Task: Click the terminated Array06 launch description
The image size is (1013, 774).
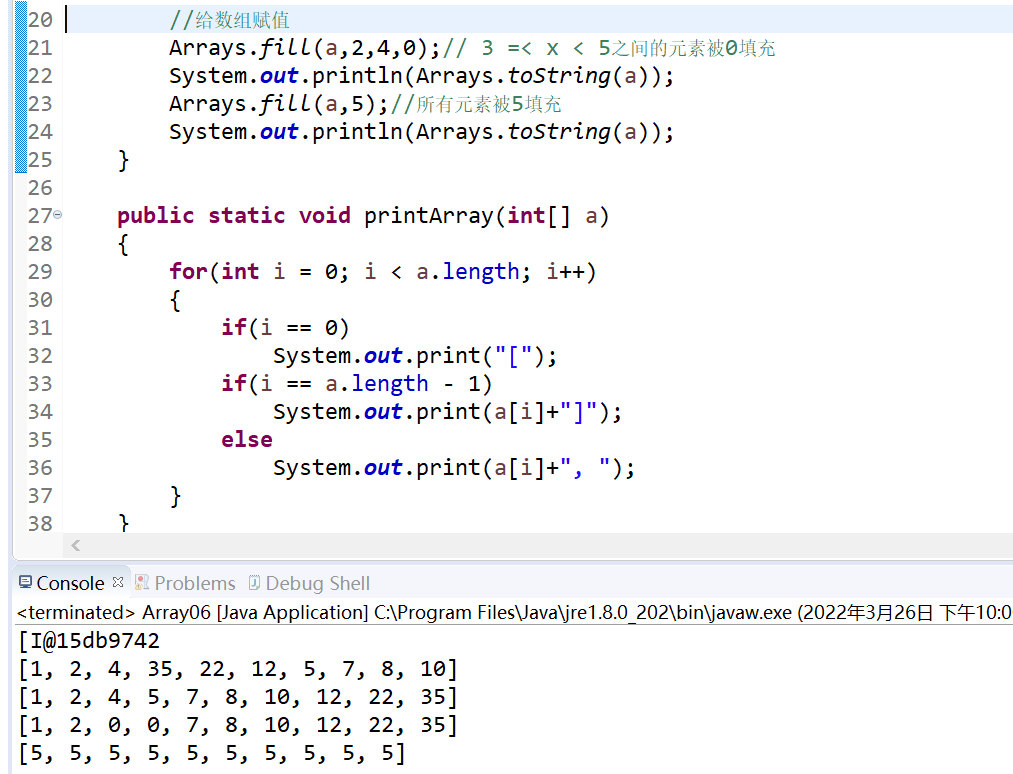Action: click(x=514, y=612)
